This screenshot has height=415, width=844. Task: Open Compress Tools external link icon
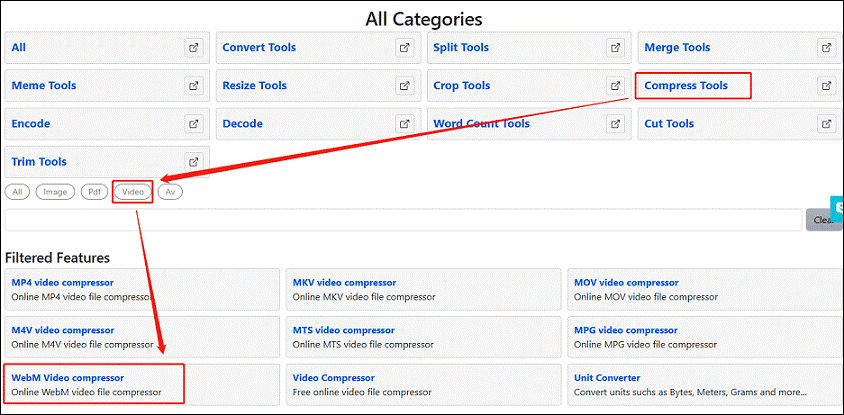click(826, 86)
